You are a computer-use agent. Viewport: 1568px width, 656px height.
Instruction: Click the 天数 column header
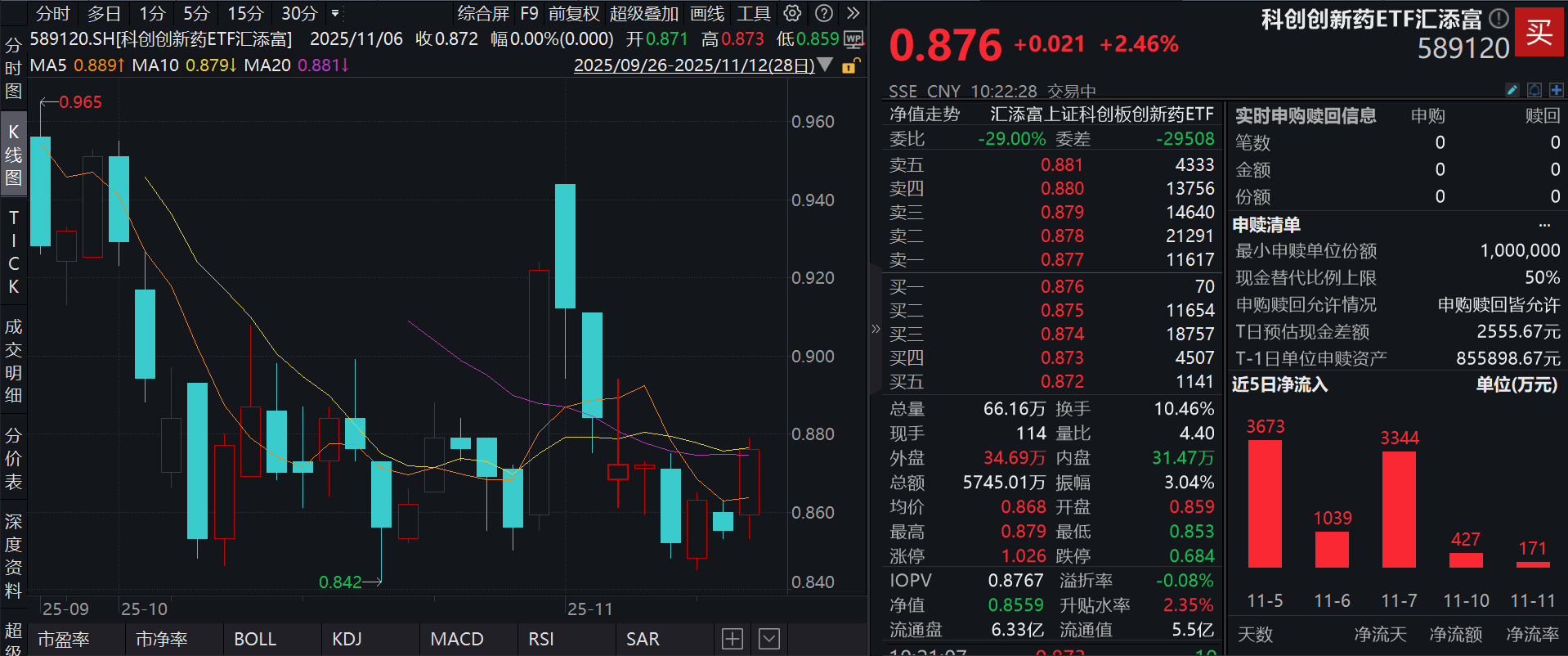(1255, 635)
